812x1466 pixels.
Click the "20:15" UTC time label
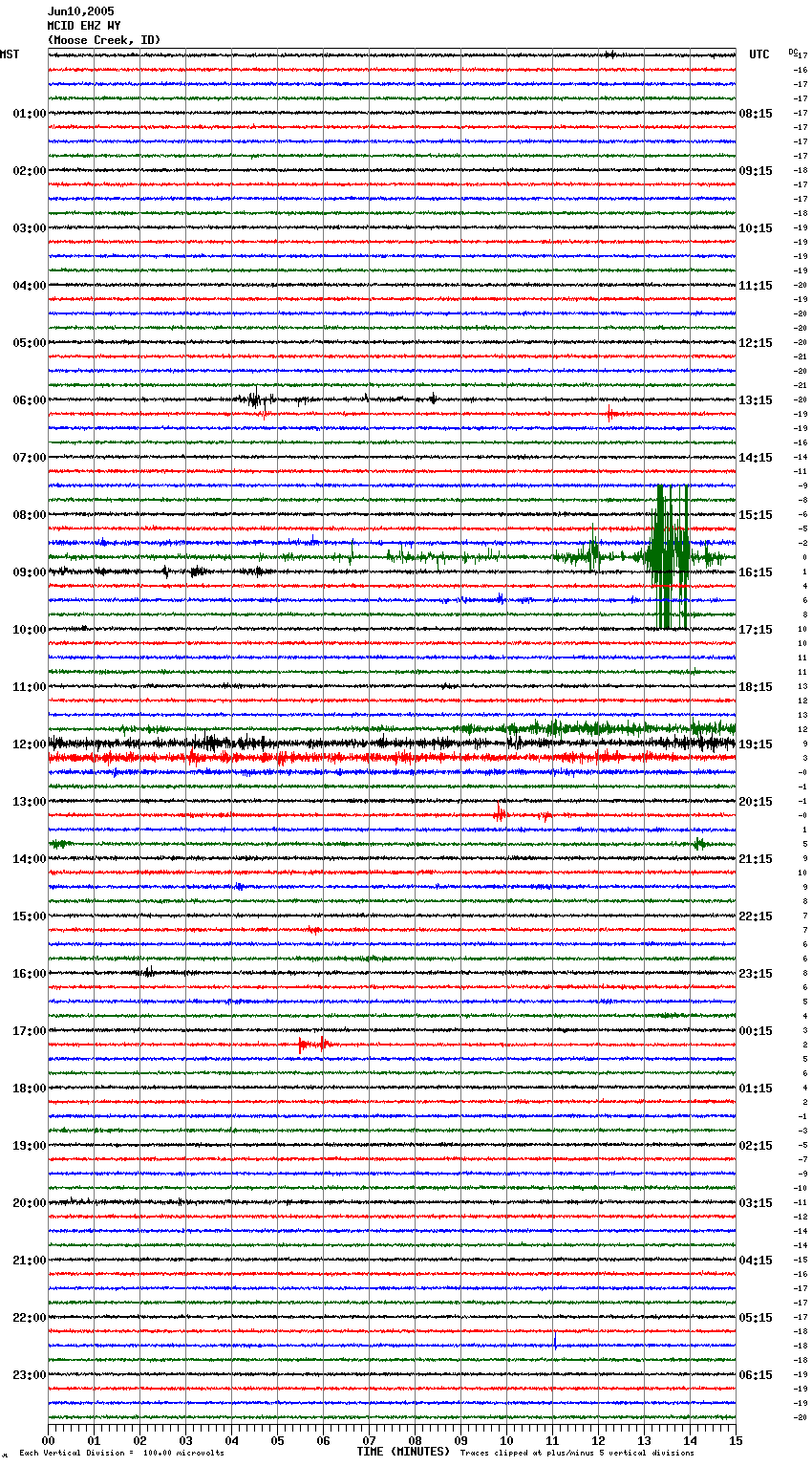(756, 802)
